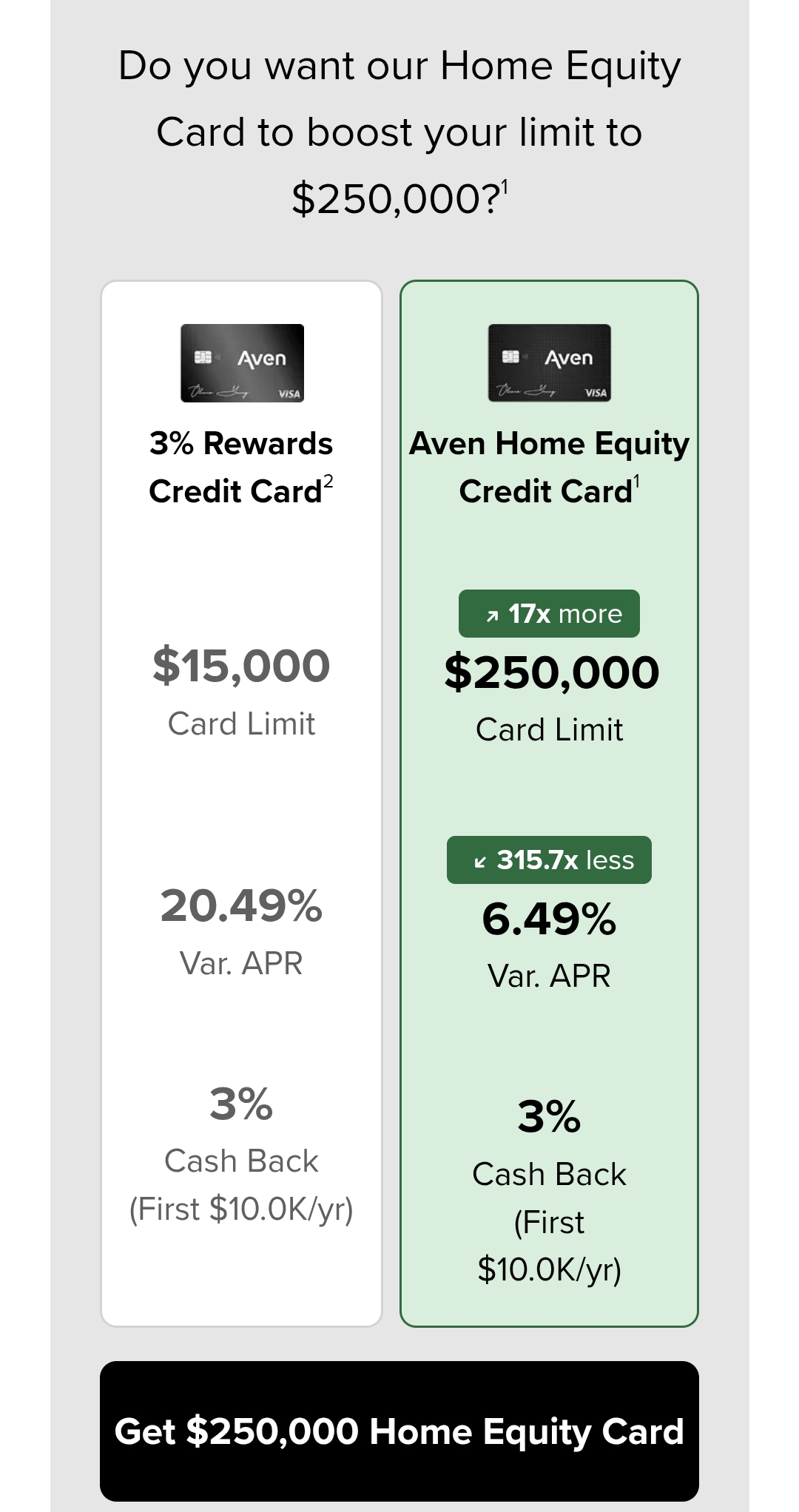Click the Get $250,000 Home Equity Card button
799x1512 pixels.
point(399,1431)
